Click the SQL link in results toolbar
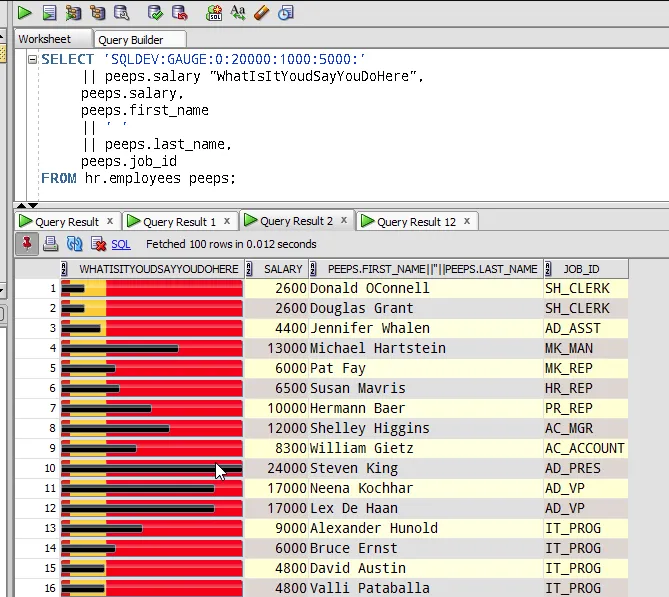The height and width of the screenshot is (597, 669). pos(120,244)
